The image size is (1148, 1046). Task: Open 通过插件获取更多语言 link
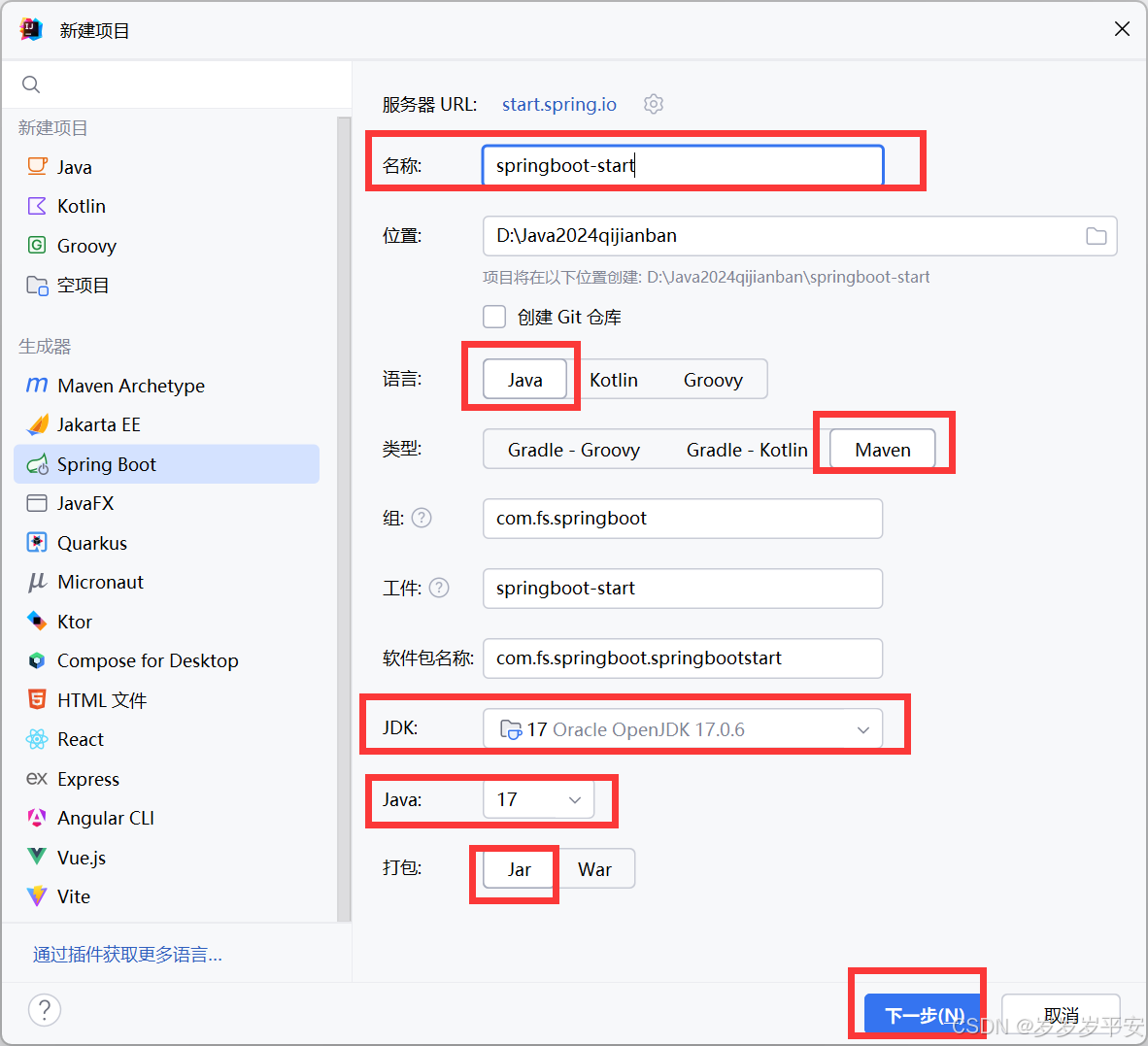(x=127, y=955)
